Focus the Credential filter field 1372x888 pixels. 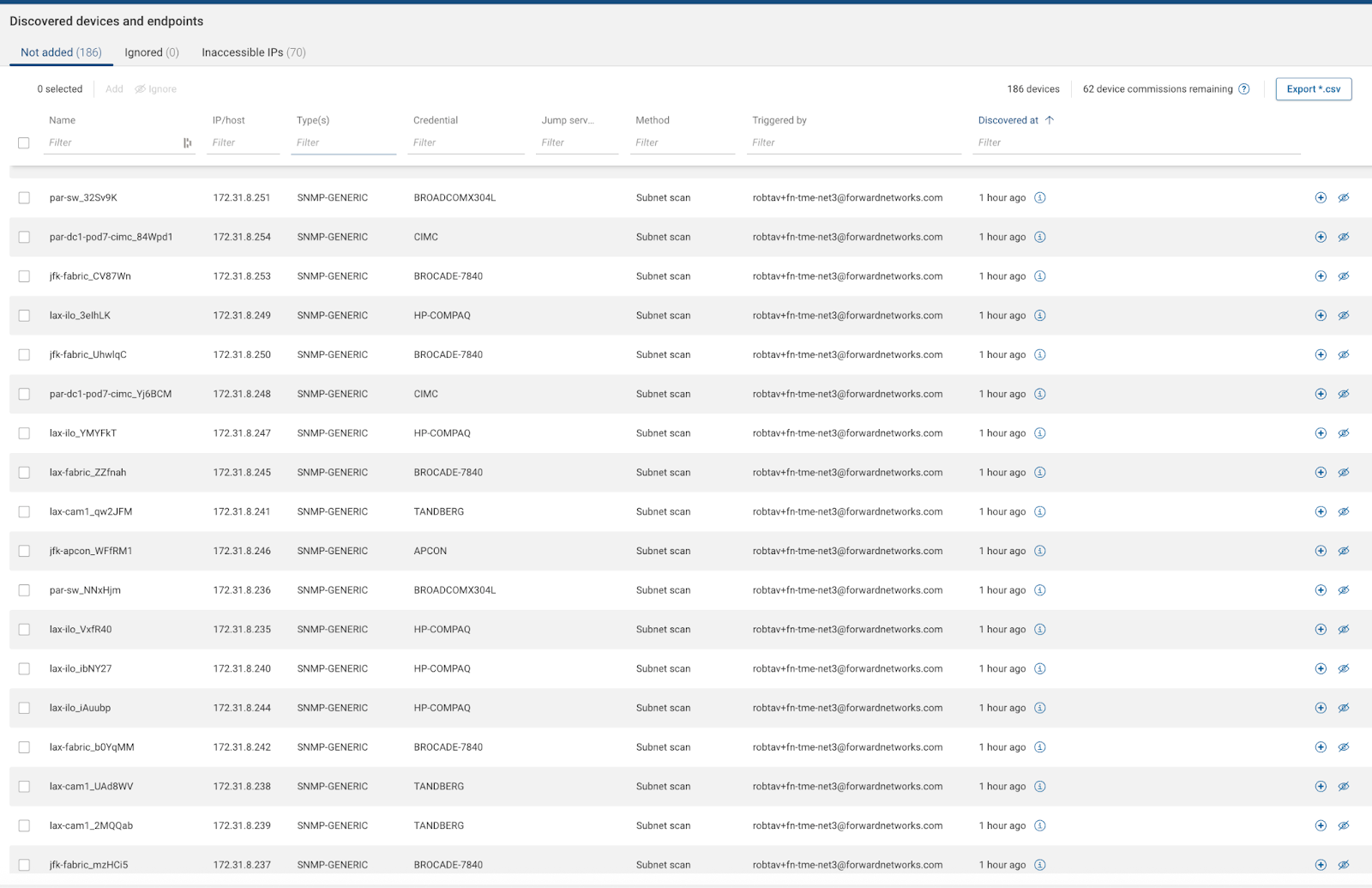[x=466, y=143]
